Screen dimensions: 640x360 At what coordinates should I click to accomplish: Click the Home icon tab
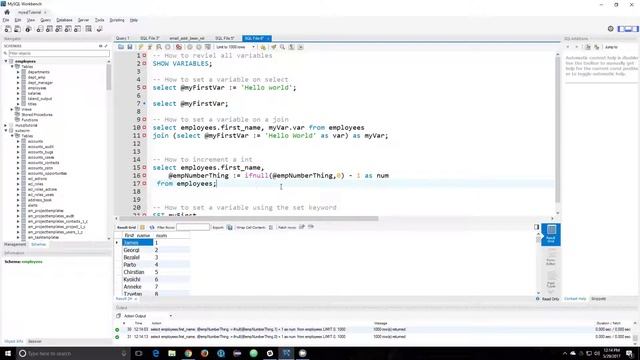click(x=7, y=12)
